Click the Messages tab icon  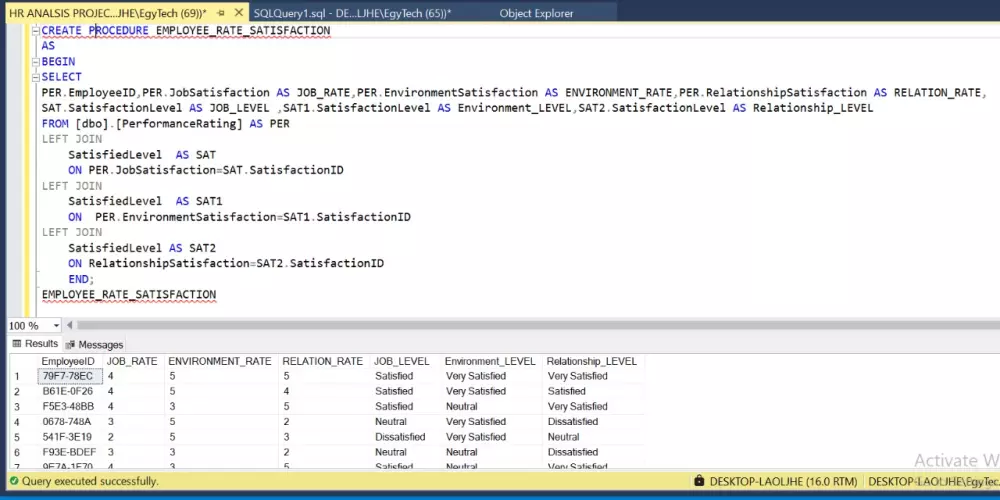tap(71, 344)
